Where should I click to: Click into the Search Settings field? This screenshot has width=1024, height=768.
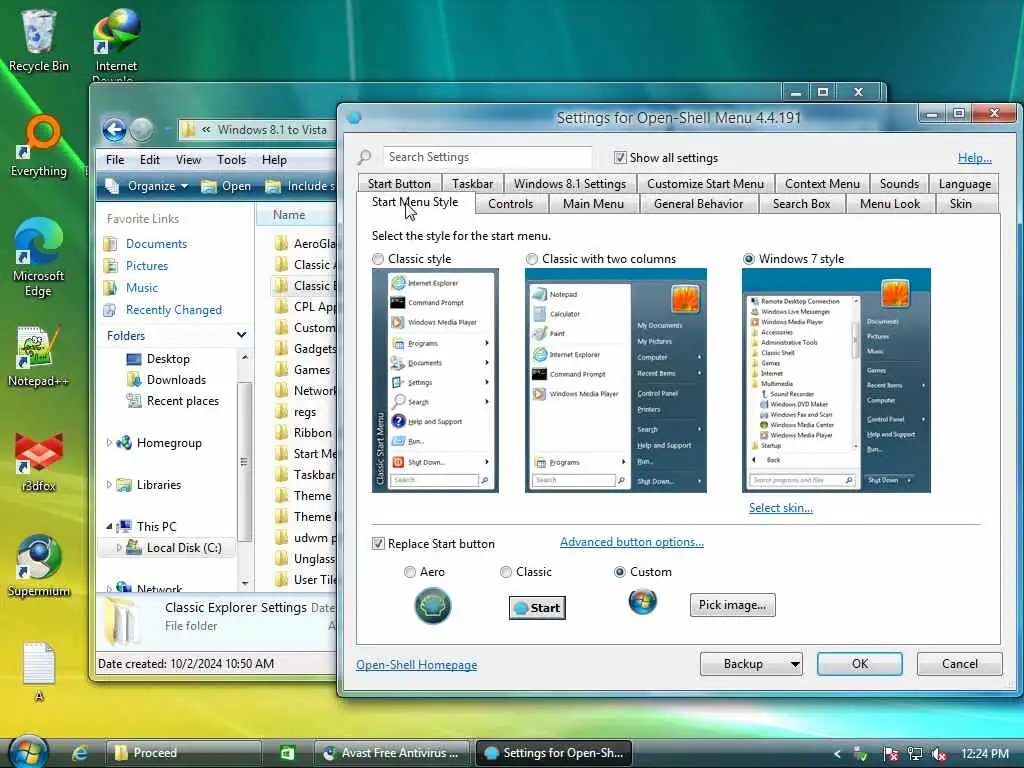pos(487,157)
